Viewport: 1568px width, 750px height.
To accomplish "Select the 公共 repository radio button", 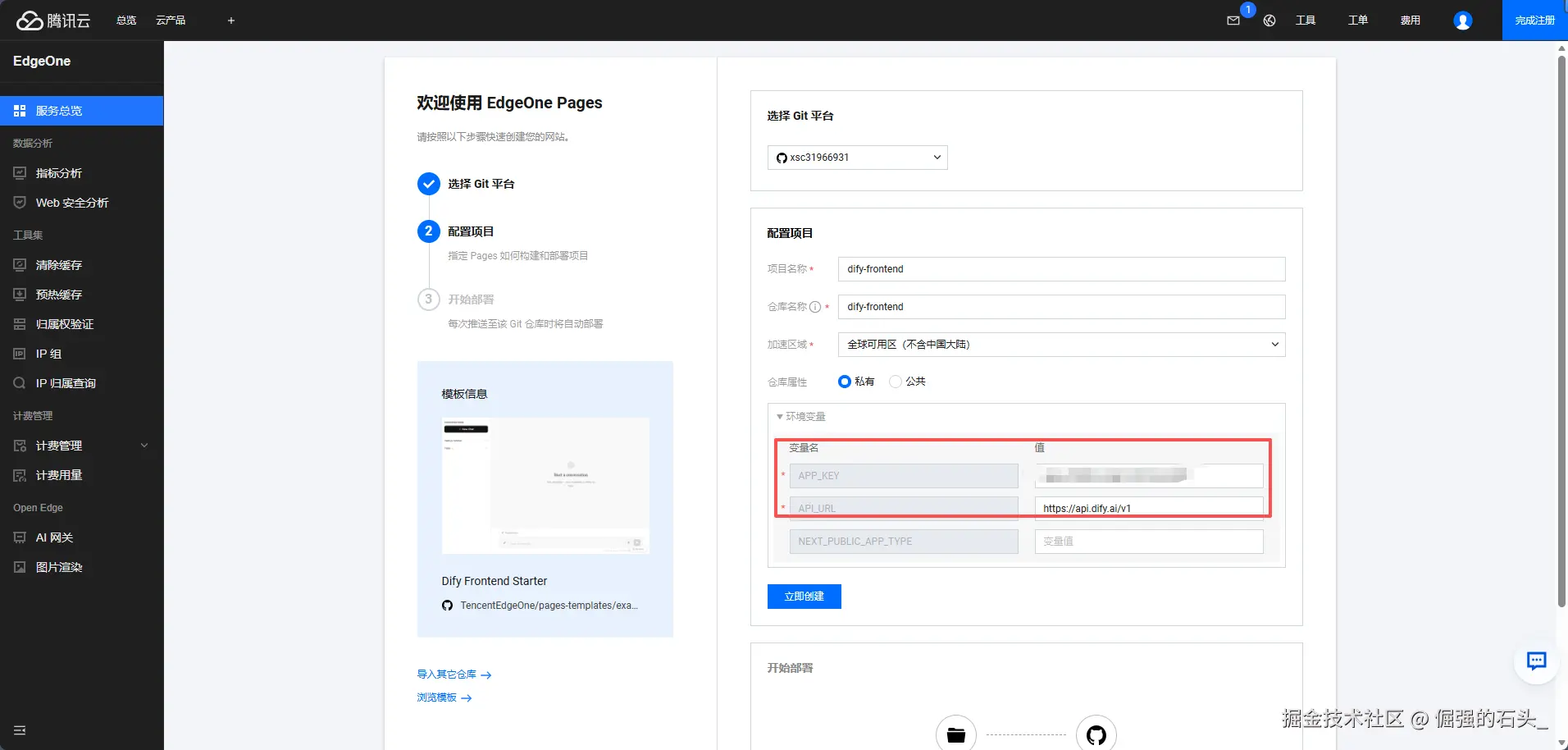I will click(x=896, y=382).
